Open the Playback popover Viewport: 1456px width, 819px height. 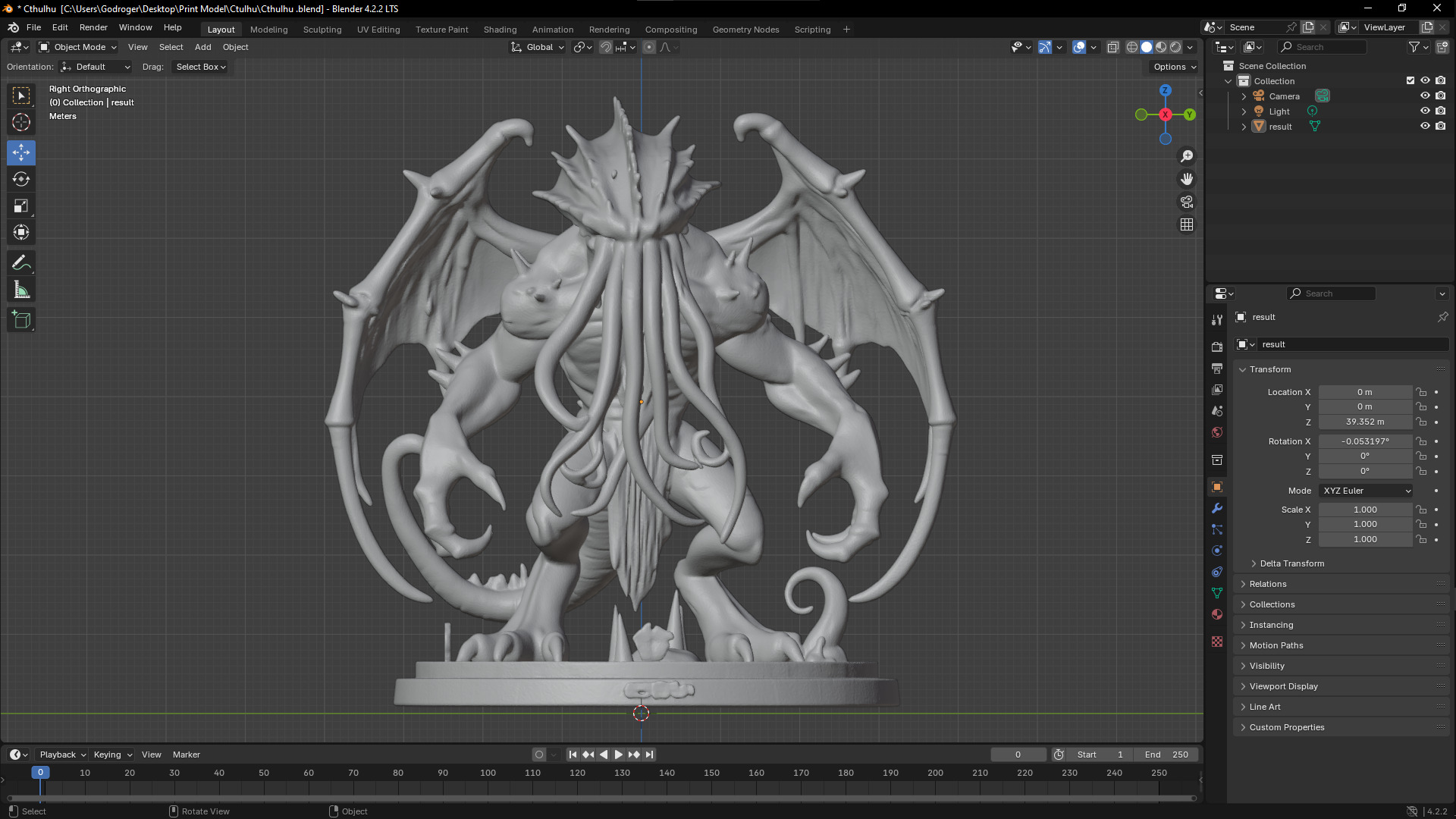62,755
